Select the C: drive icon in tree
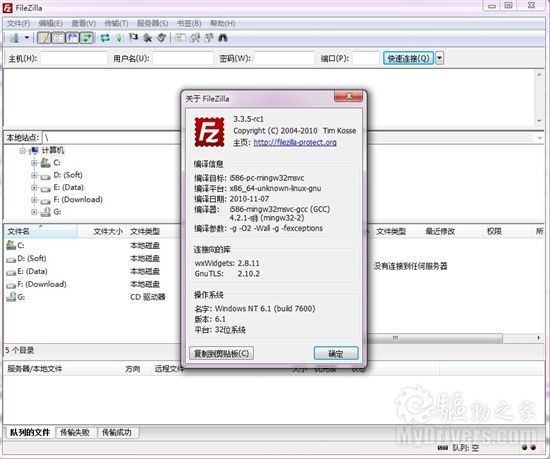550x459 pixels. pyautogui.click(x=46, y=163)
